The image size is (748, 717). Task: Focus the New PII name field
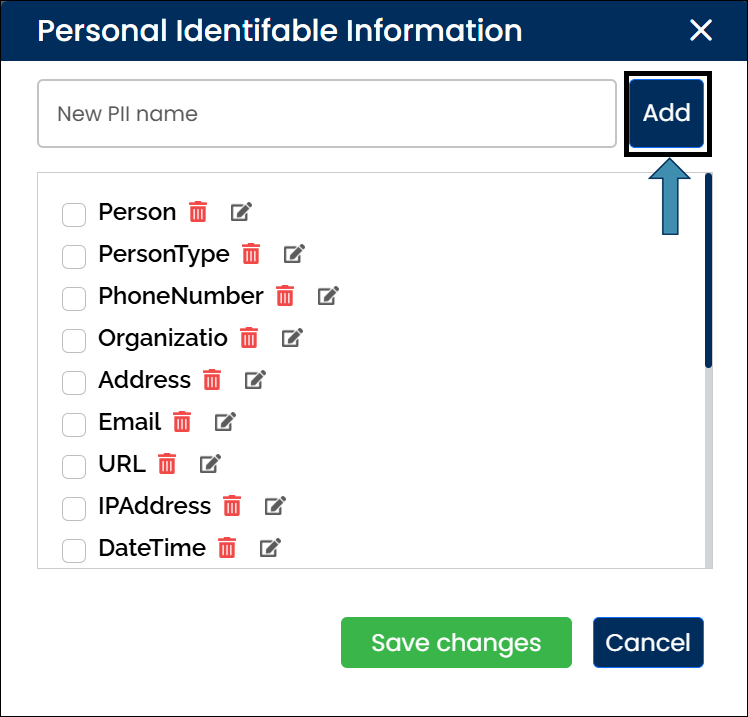click(326, 114)
